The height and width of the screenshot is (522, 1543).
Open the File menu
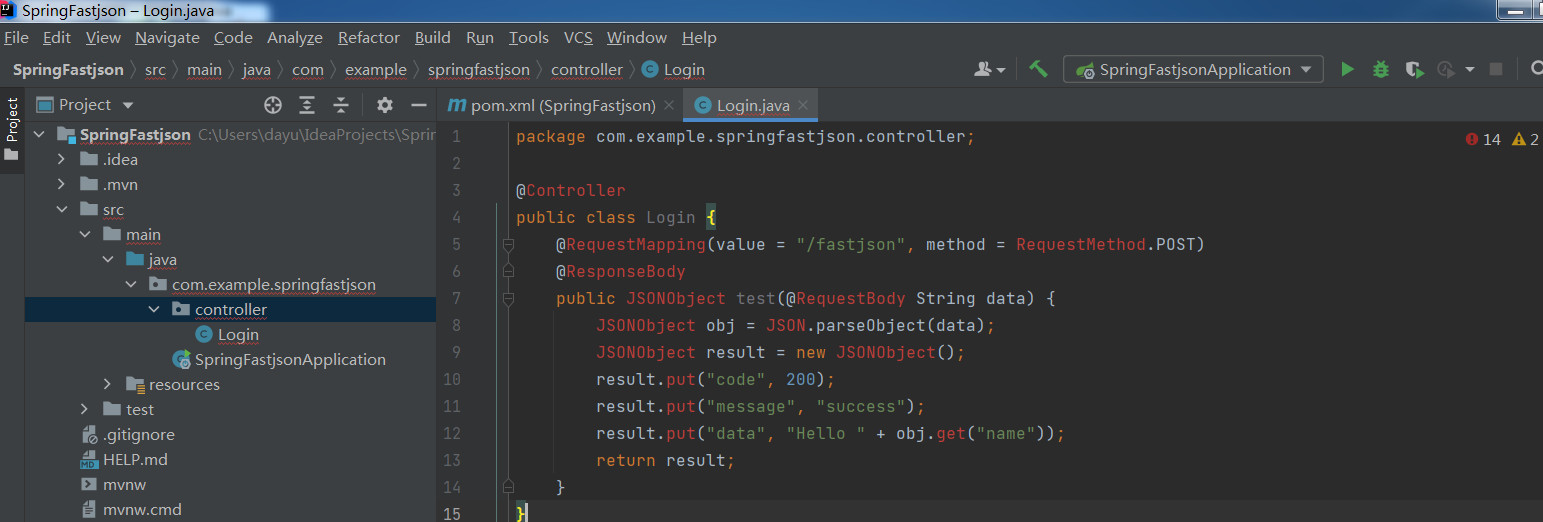point(16,38)
